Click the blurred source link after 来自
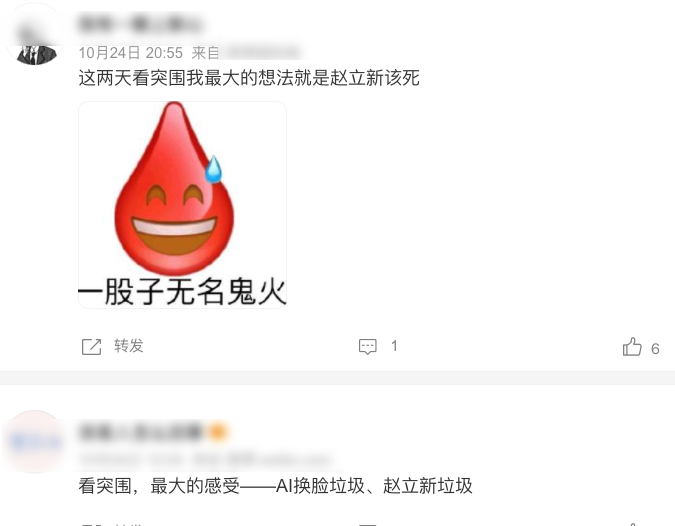 (x=263, y=53)
